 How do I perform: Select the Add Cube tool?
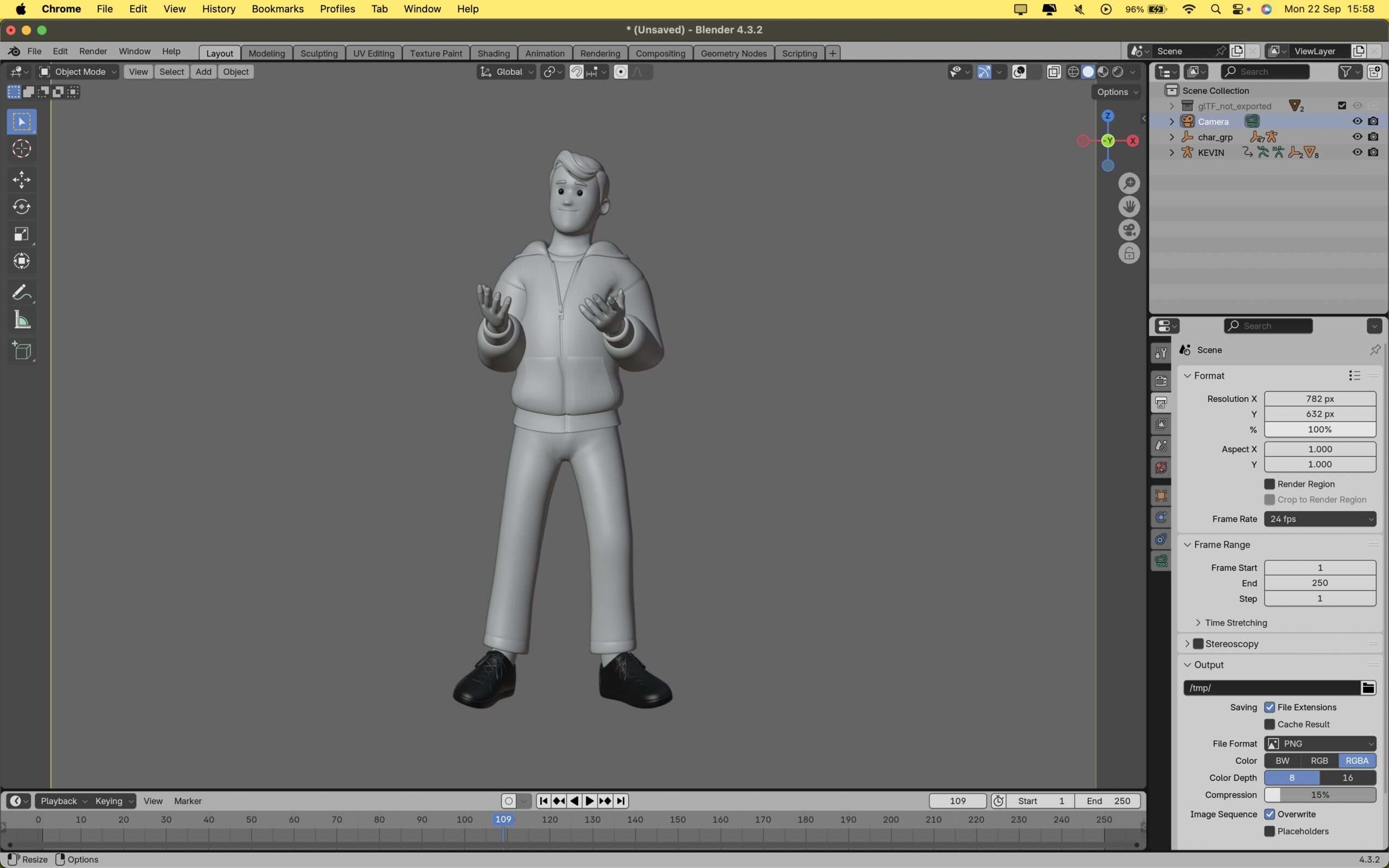pos(21,351)
